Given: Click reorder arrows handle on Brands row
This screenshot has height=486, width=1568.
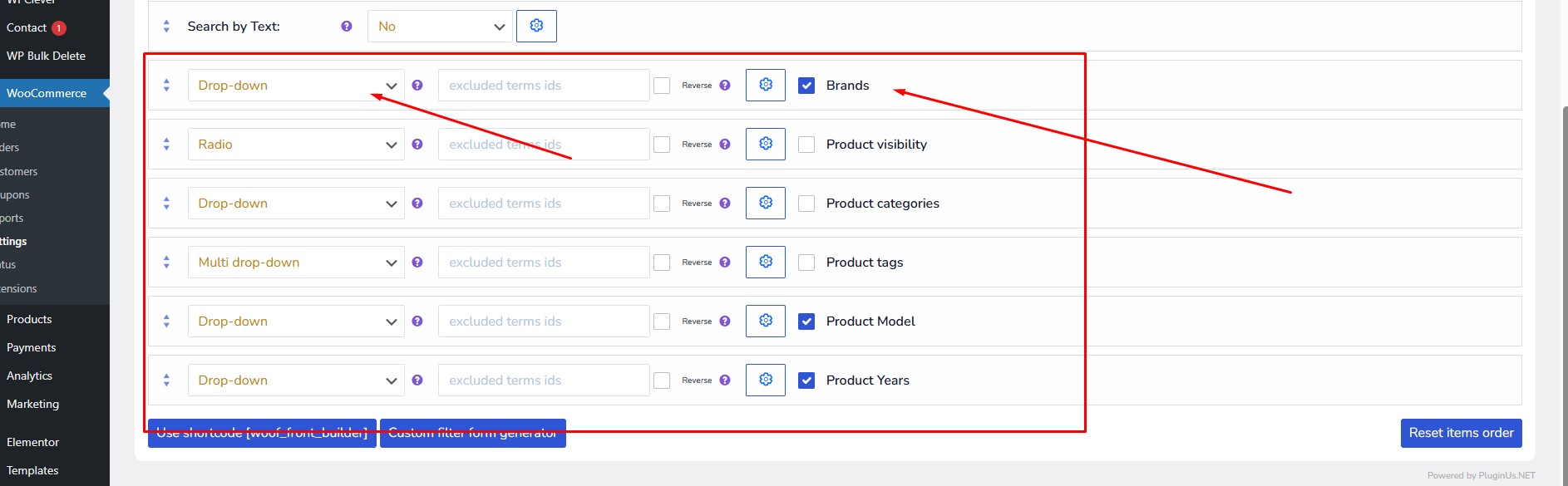Looking at the screenshot, I should point(166,86).
